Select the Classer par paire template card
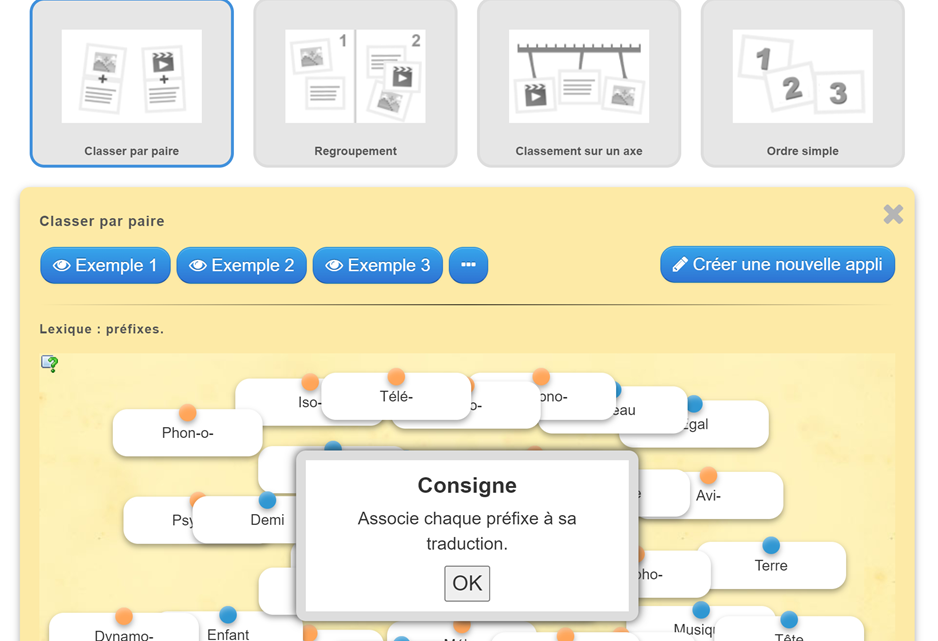 click(132, 83)
